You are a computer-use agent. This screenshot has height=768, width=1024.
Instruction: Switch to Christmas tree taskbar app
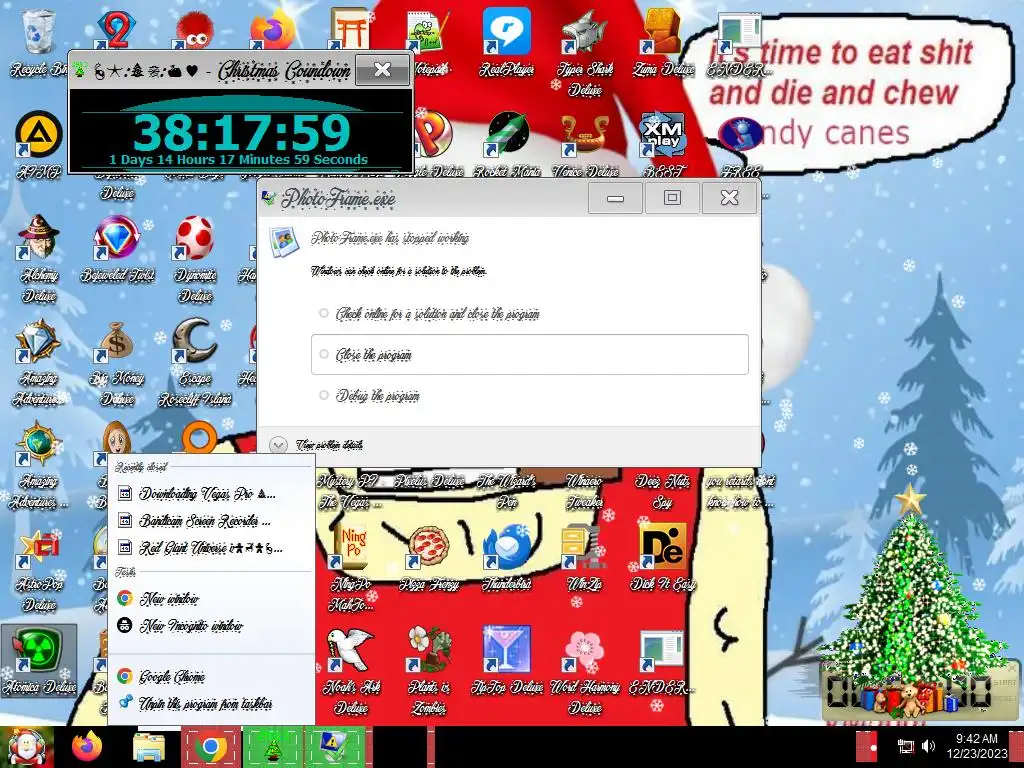[272, 747]
